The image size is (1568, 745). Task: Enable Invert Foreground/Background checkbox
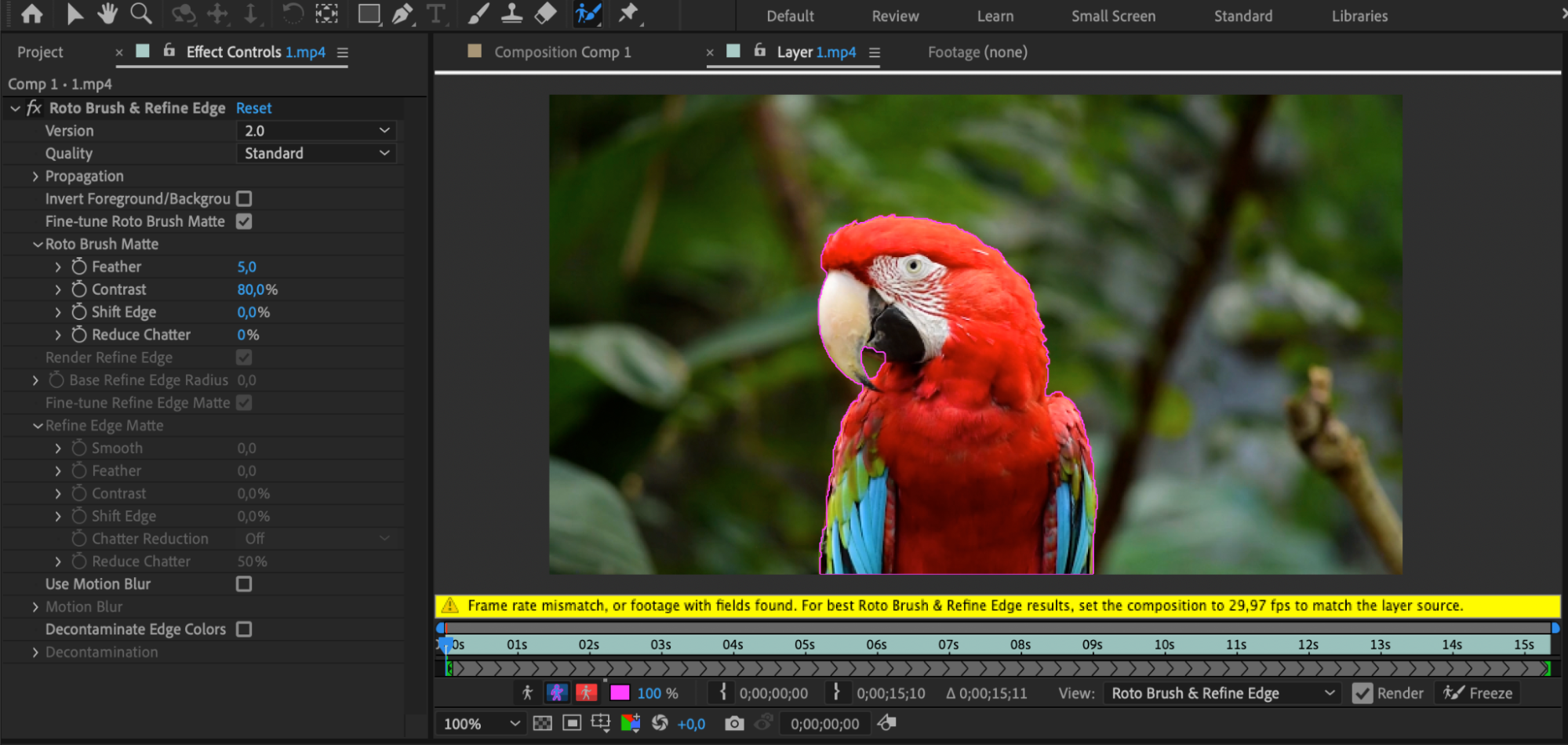(244, 199)
